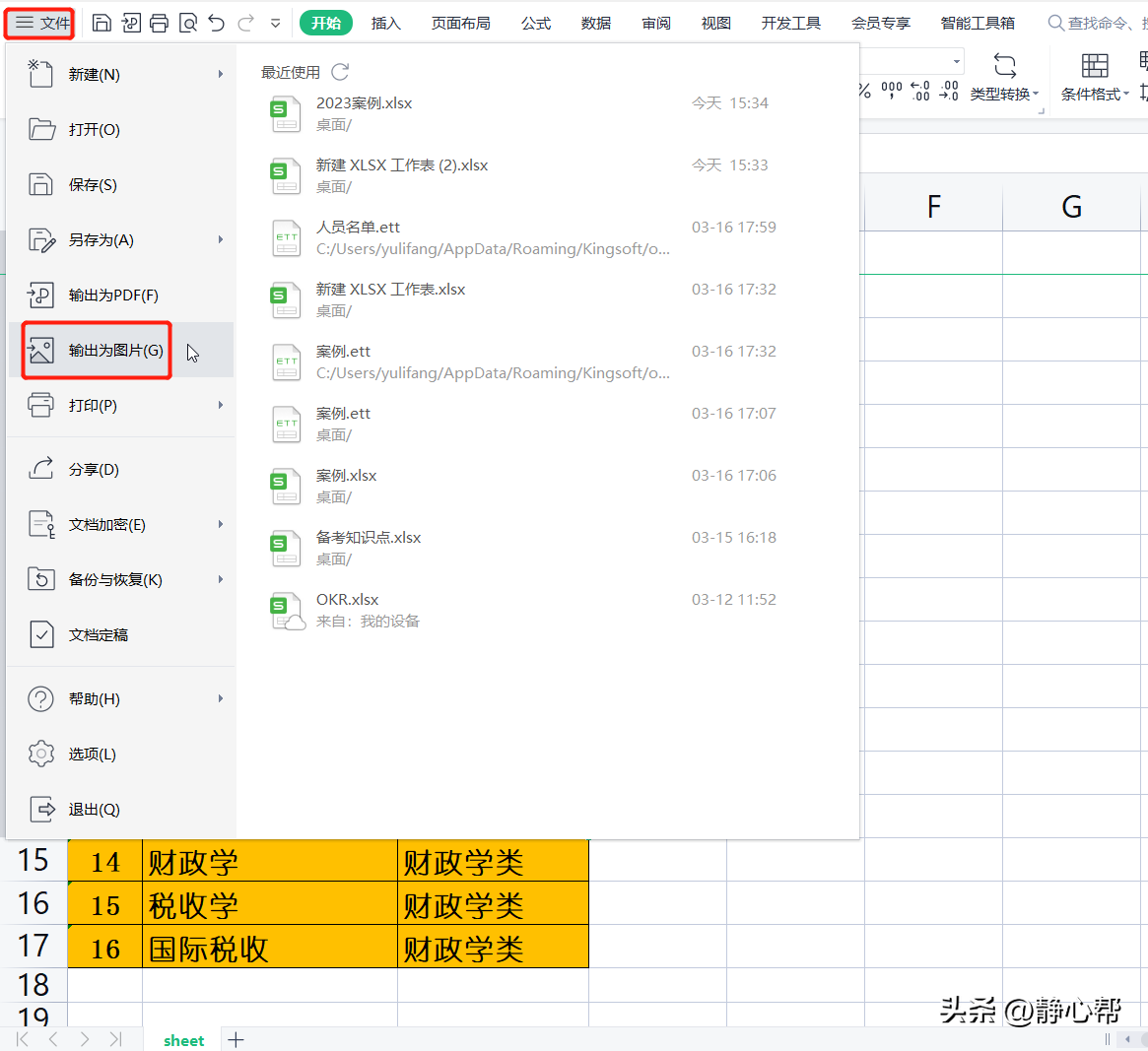Select the cell containing 税收学
Viewport: 1148px width, 1051px height.
269,905
